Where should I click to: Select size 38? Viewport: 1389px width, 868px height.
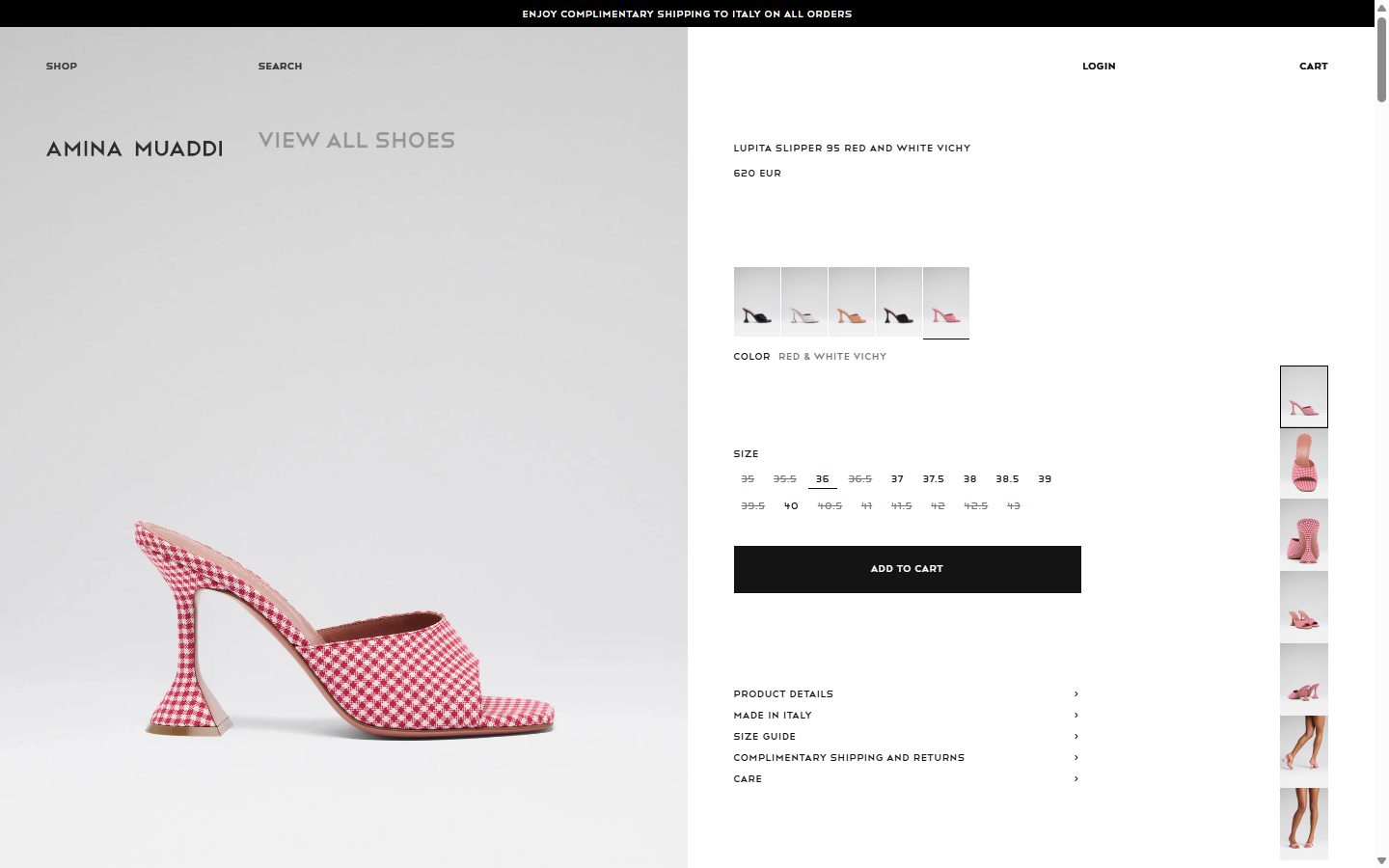(x=969, y=479)
